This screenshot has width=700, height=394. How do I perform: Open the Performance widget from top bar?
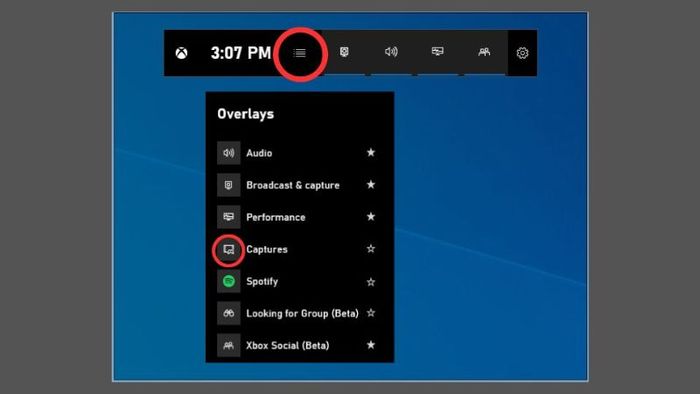click(x=438, y=52)
